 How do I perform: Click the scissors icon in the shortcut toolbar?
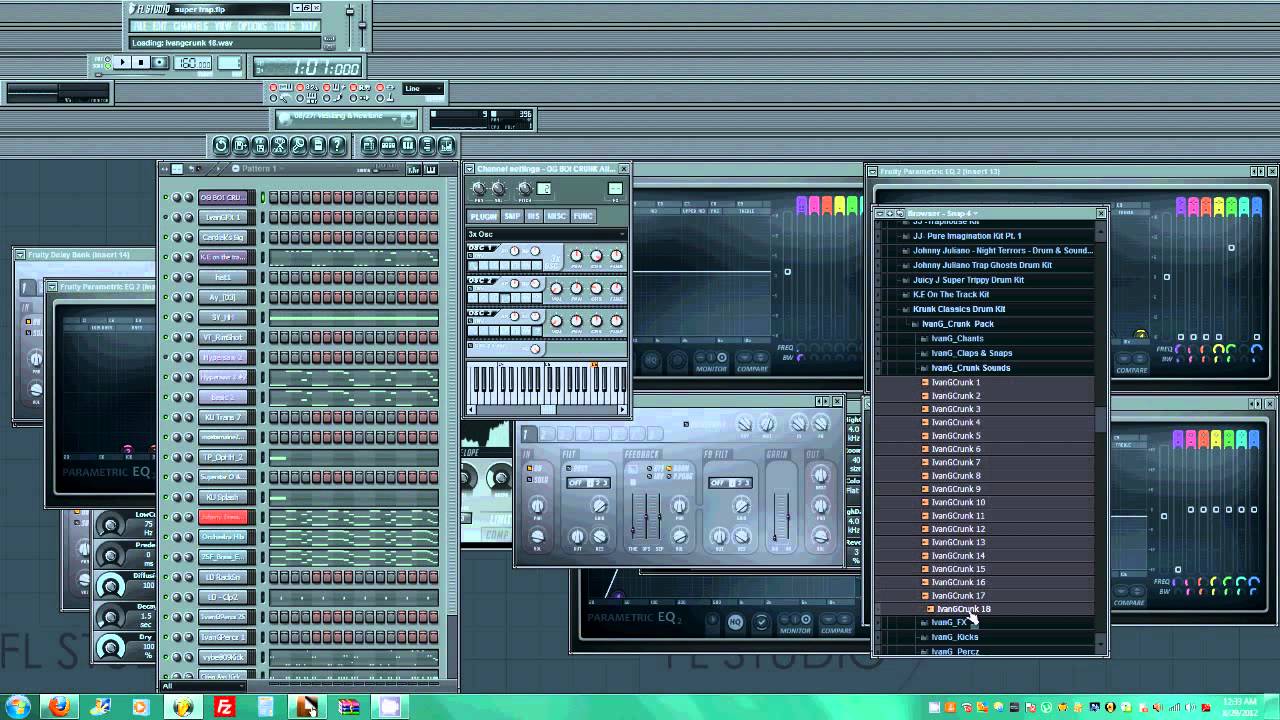point(279,146)
